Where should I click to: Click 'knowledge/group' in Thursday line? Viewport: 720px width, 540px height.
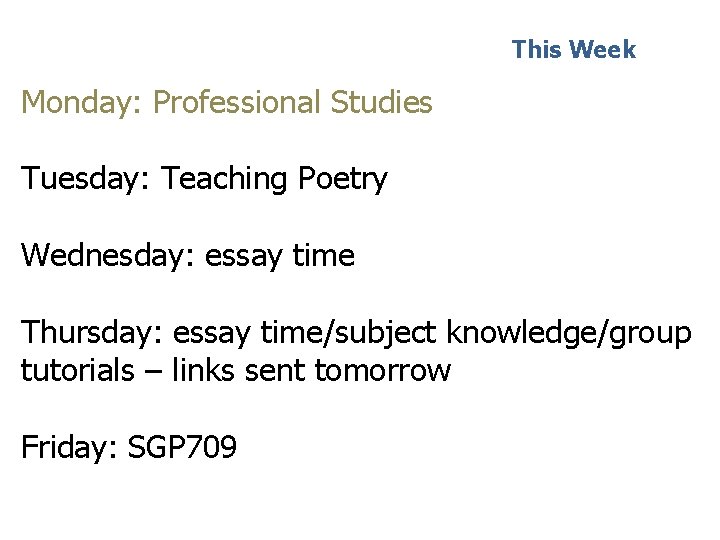pyautogui.click(x=569, y=333)
